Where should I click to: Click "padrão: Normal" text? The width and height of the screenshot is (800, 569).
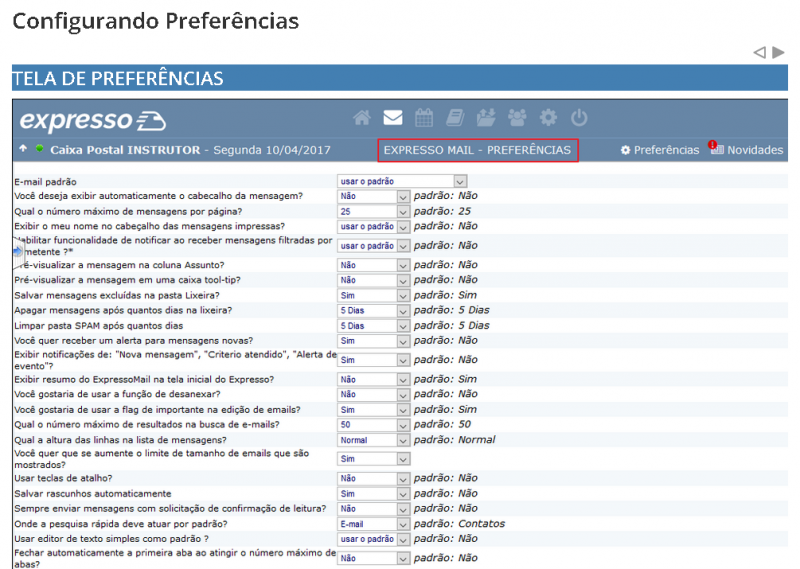454,439
